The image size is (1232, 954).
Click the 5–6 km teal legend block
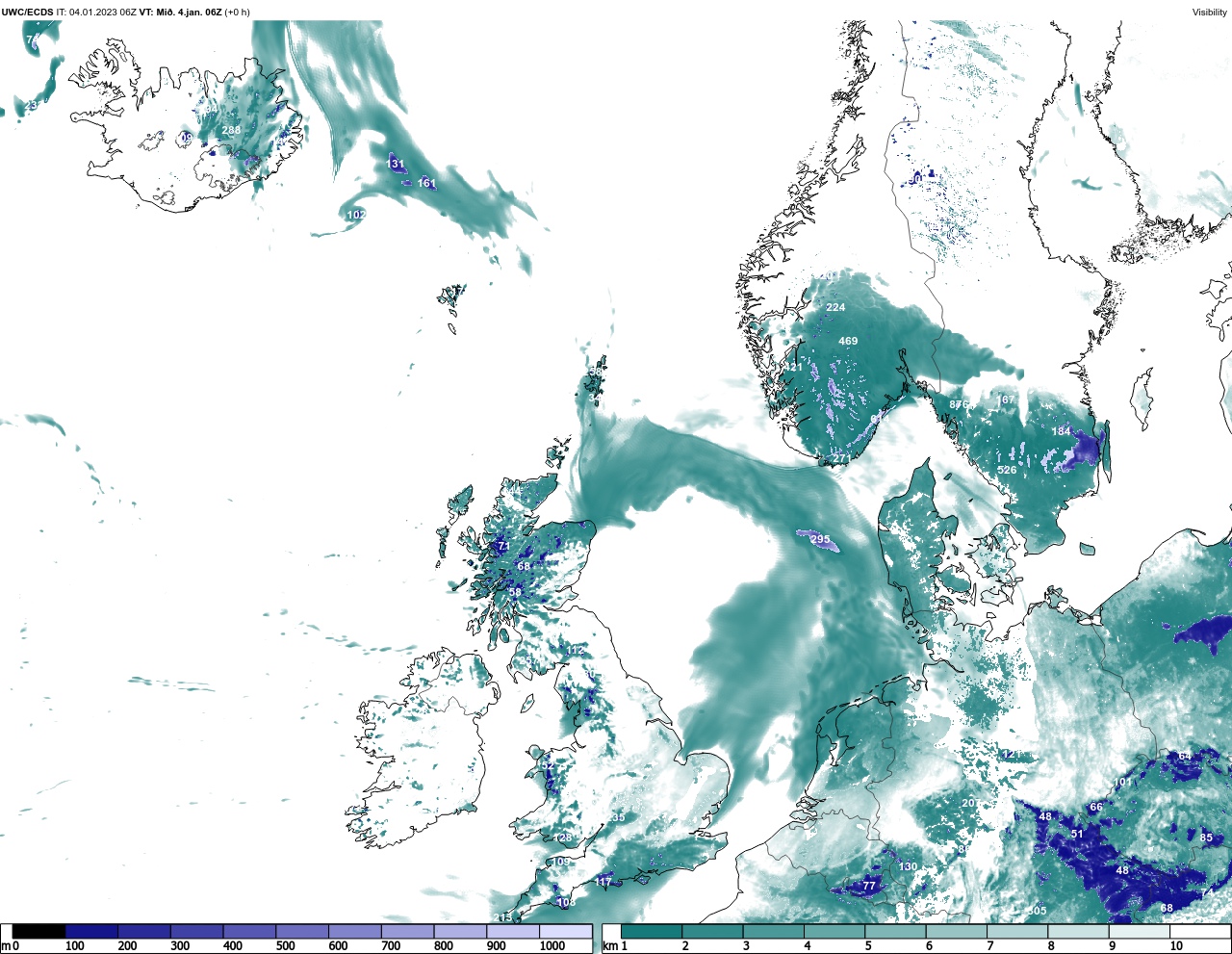896,932
